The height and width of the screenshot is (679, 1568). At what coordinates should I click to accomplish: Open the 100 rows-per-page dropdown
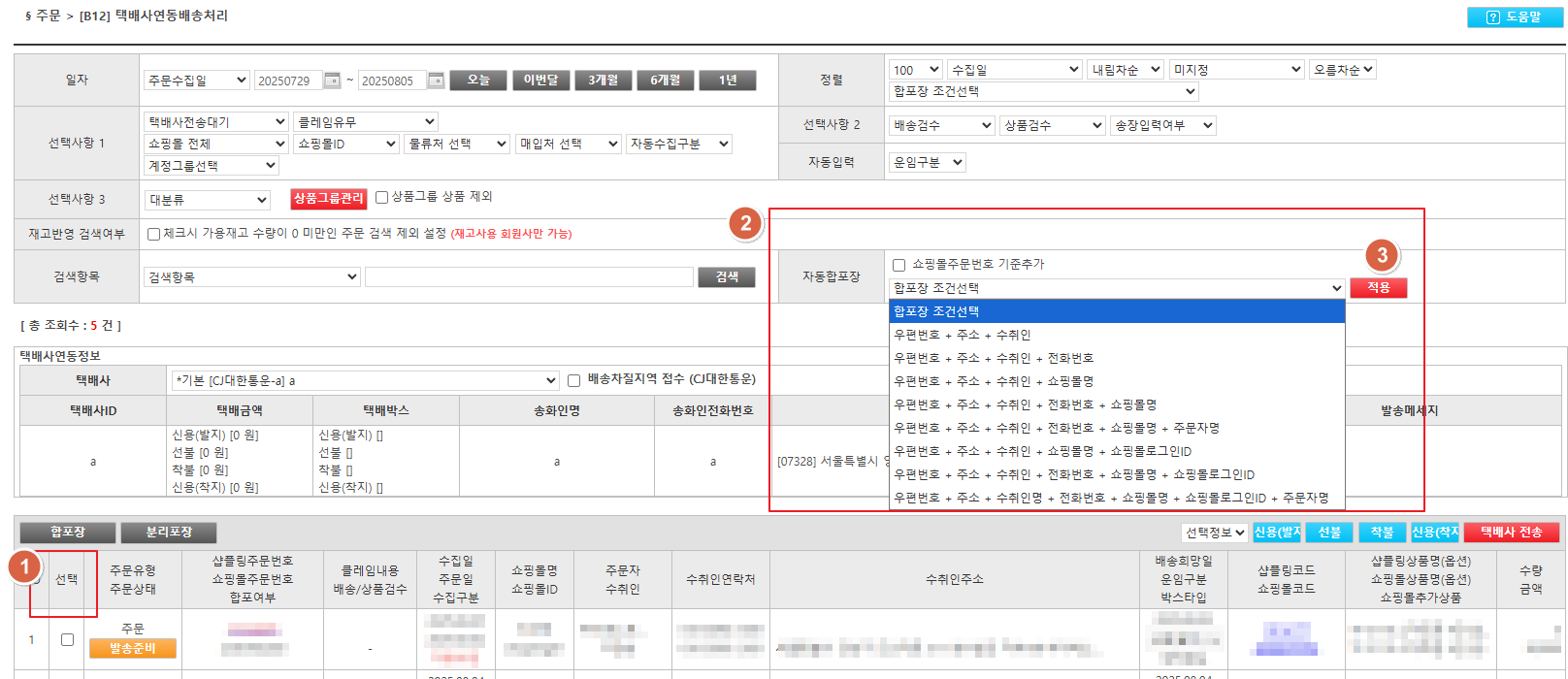[916, 70]
